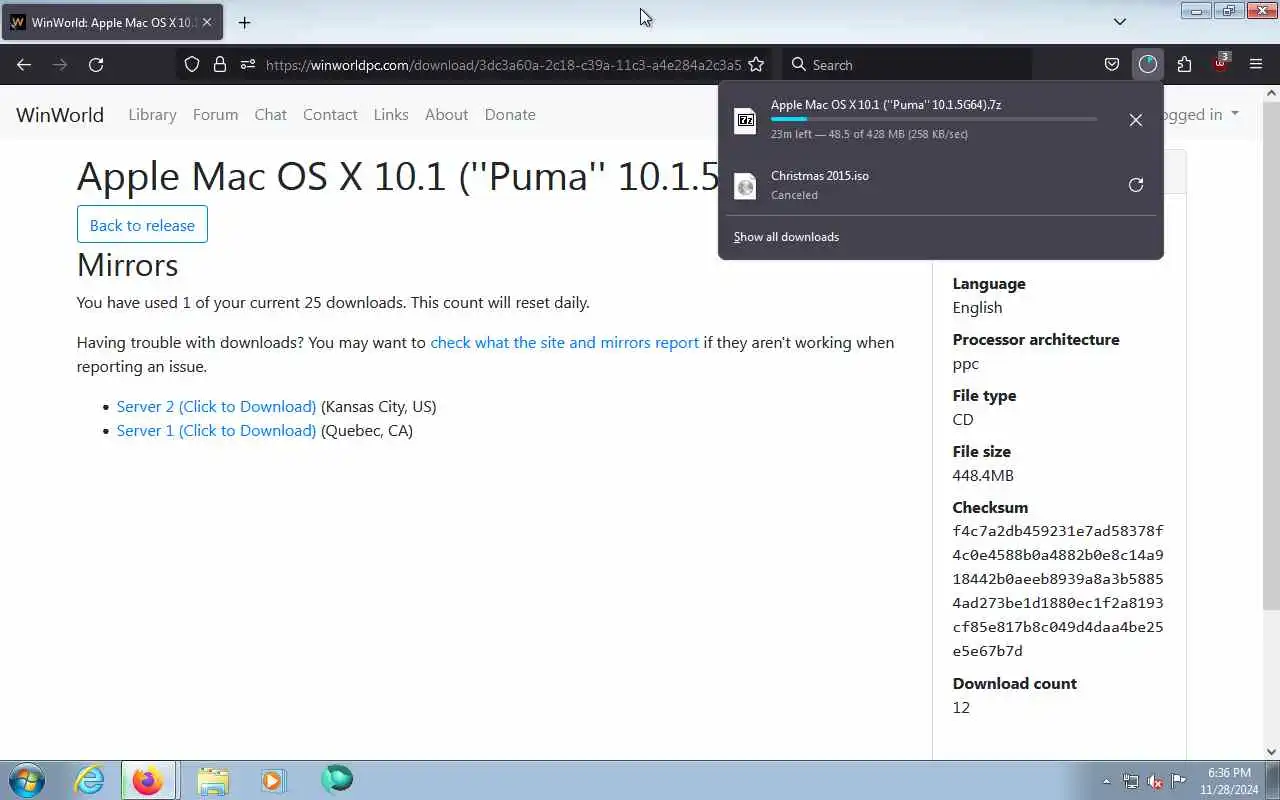Open Windows Media Player from taskbar
This screenshot has width=1280, height=800.
coord(273,780)
